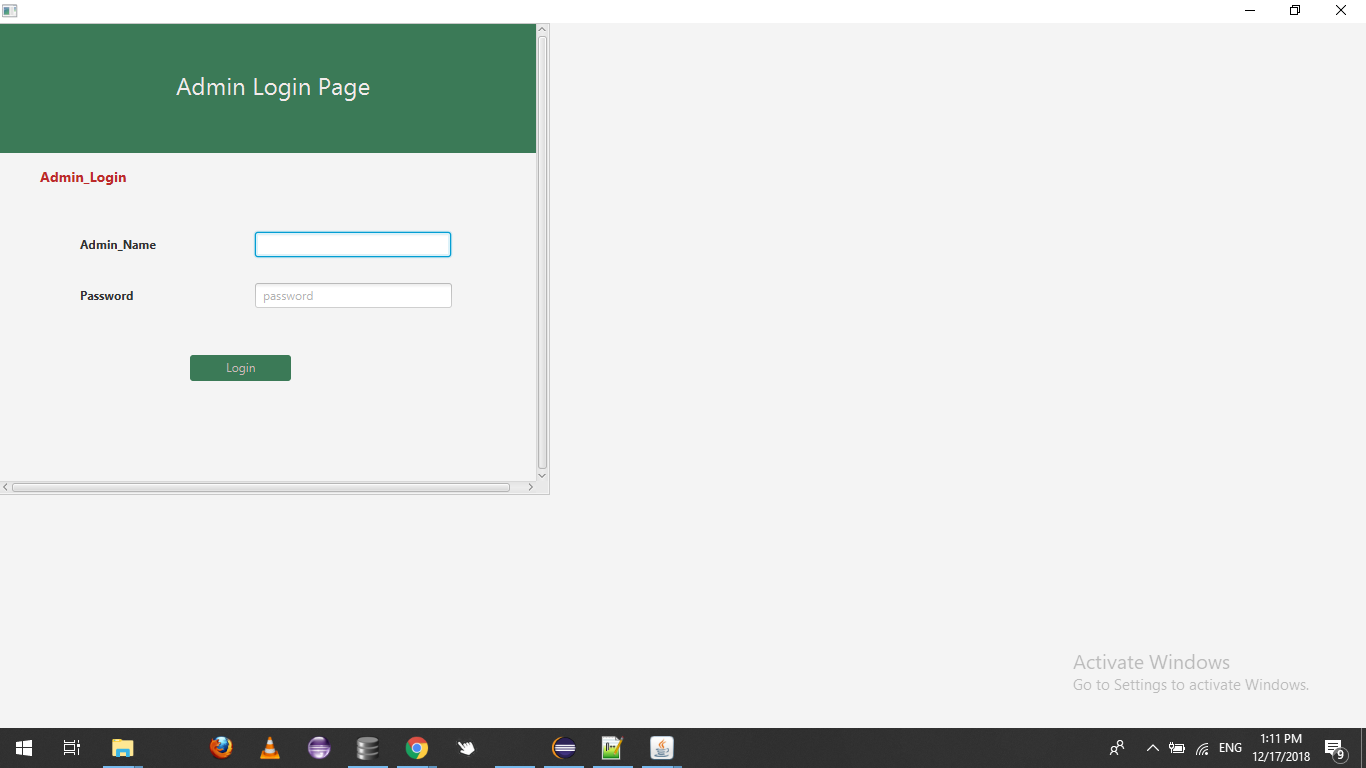The width and height of the screenshot is (1366, 768).
Task: Expand hidden icons in the system tray
Action: [1152, 747]
